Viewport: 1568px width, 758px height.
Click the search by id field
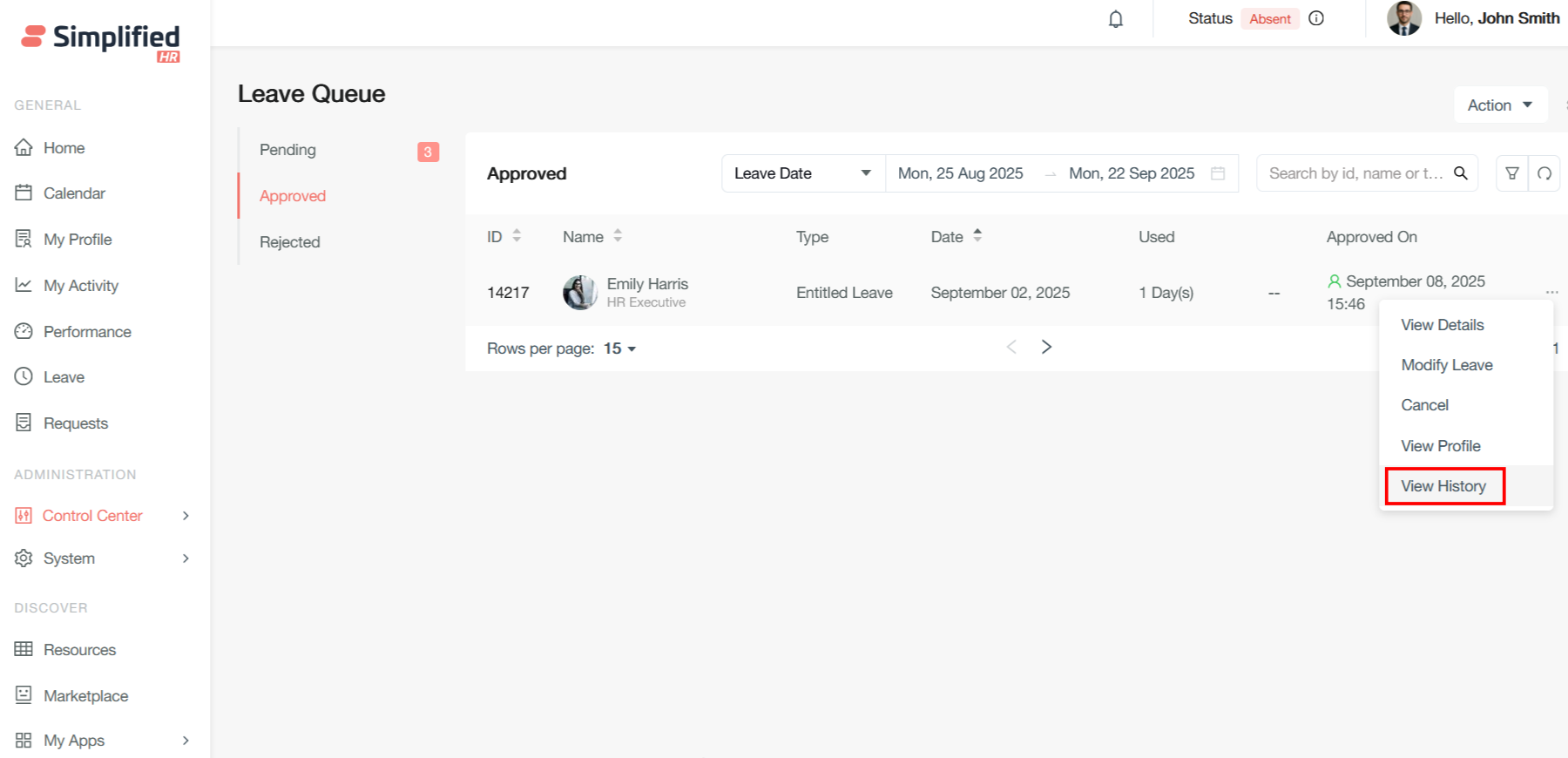(x=1355, y=173)
